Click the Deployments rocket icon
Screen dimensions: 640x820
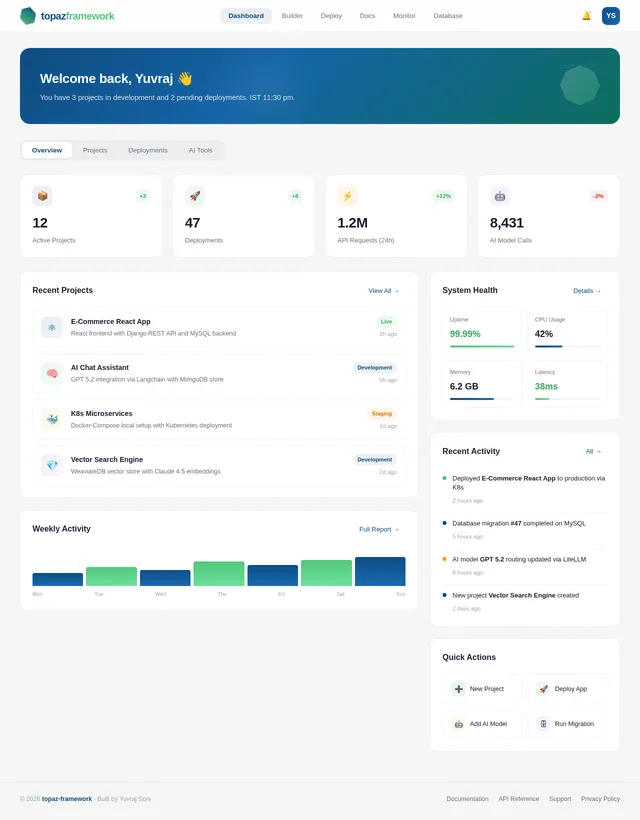pyautogui.click(x=195, y=196)
